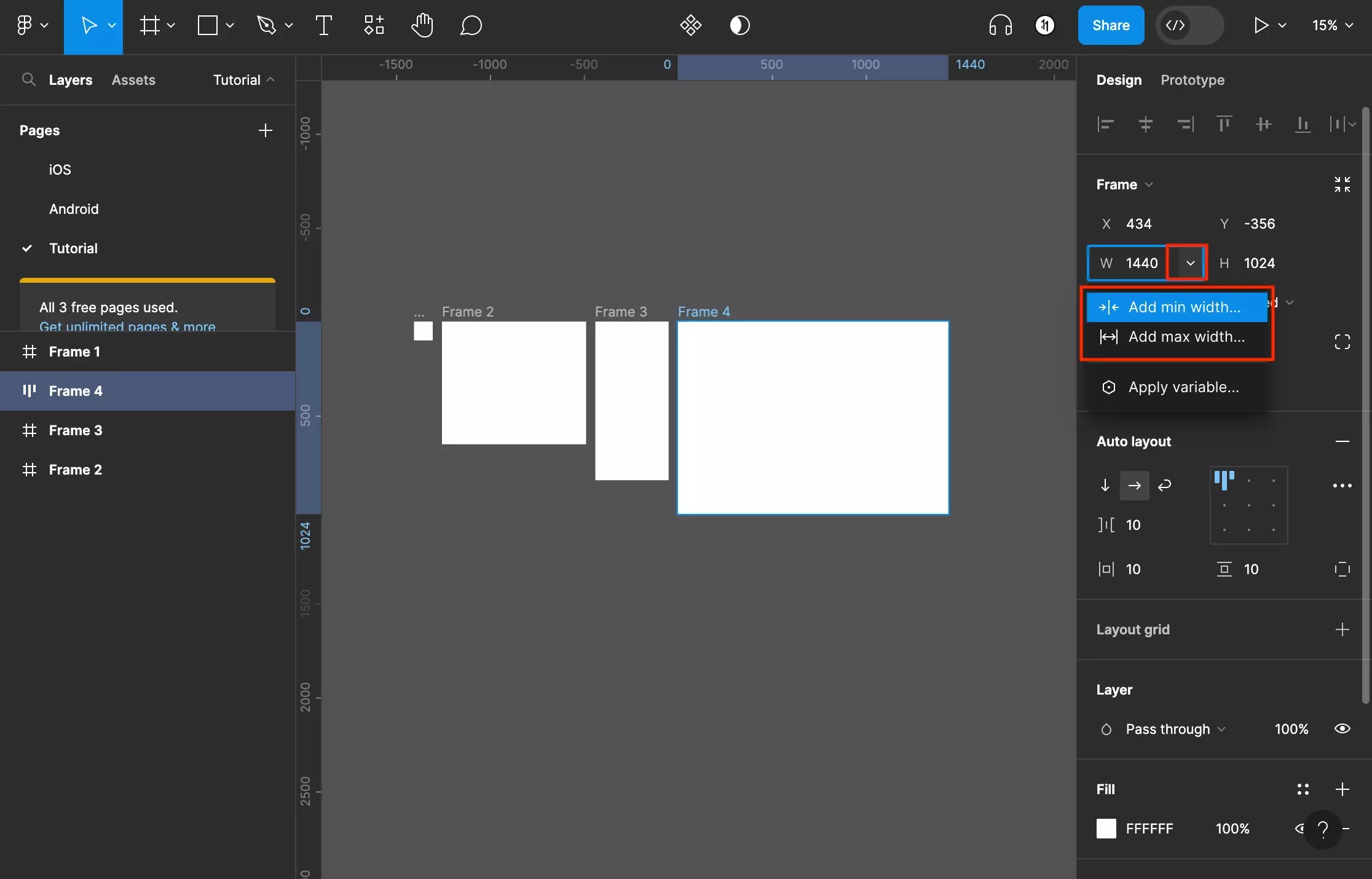This screenshot has height=879, width=1372.
Task: Toggle the Design/Prototype tab view
Action: (x=1193, y=79)
